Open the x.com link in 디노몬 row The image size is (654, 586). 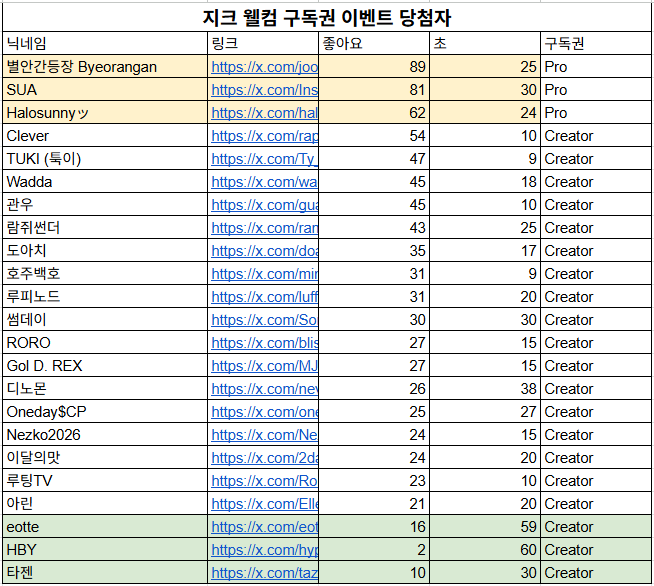click(x=264, y=389)
